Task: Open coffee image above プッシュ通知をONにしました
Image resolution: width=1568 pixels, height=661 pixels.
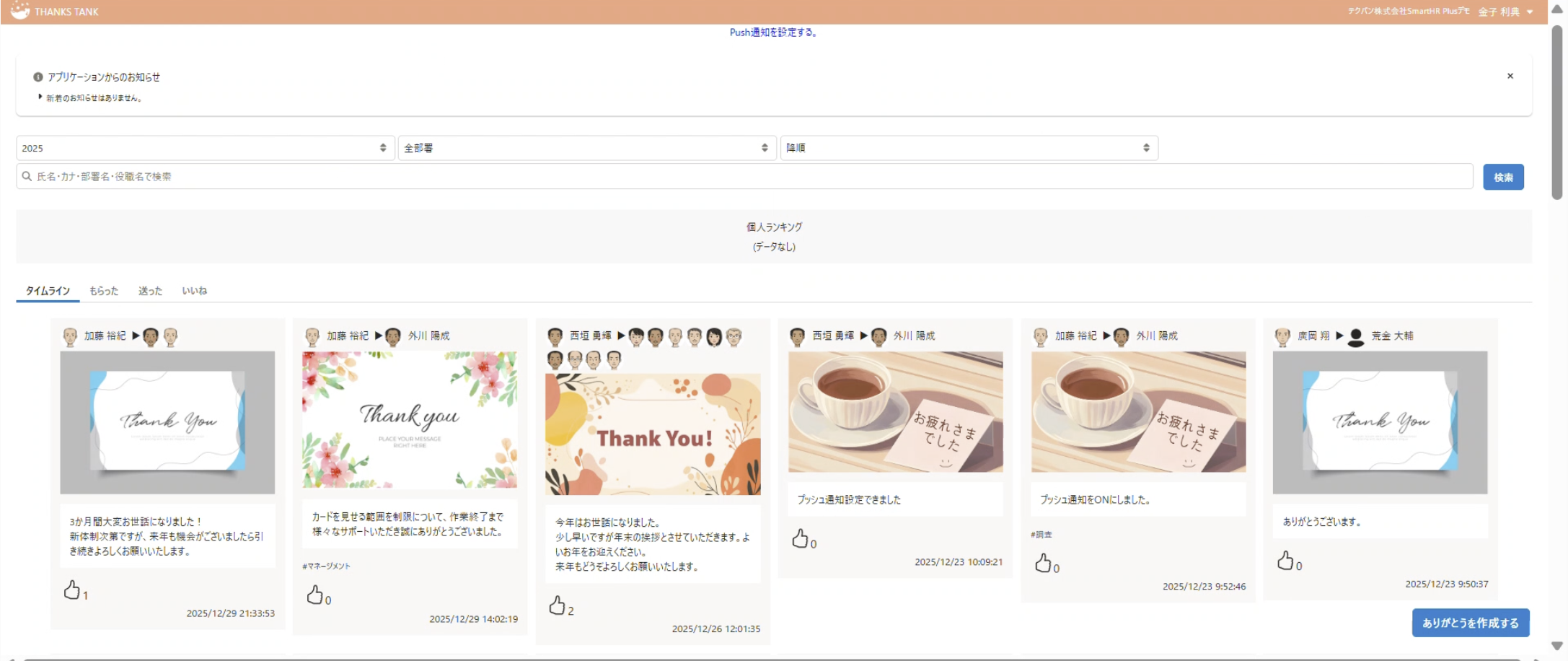Action: click(x=1139, y=412)
